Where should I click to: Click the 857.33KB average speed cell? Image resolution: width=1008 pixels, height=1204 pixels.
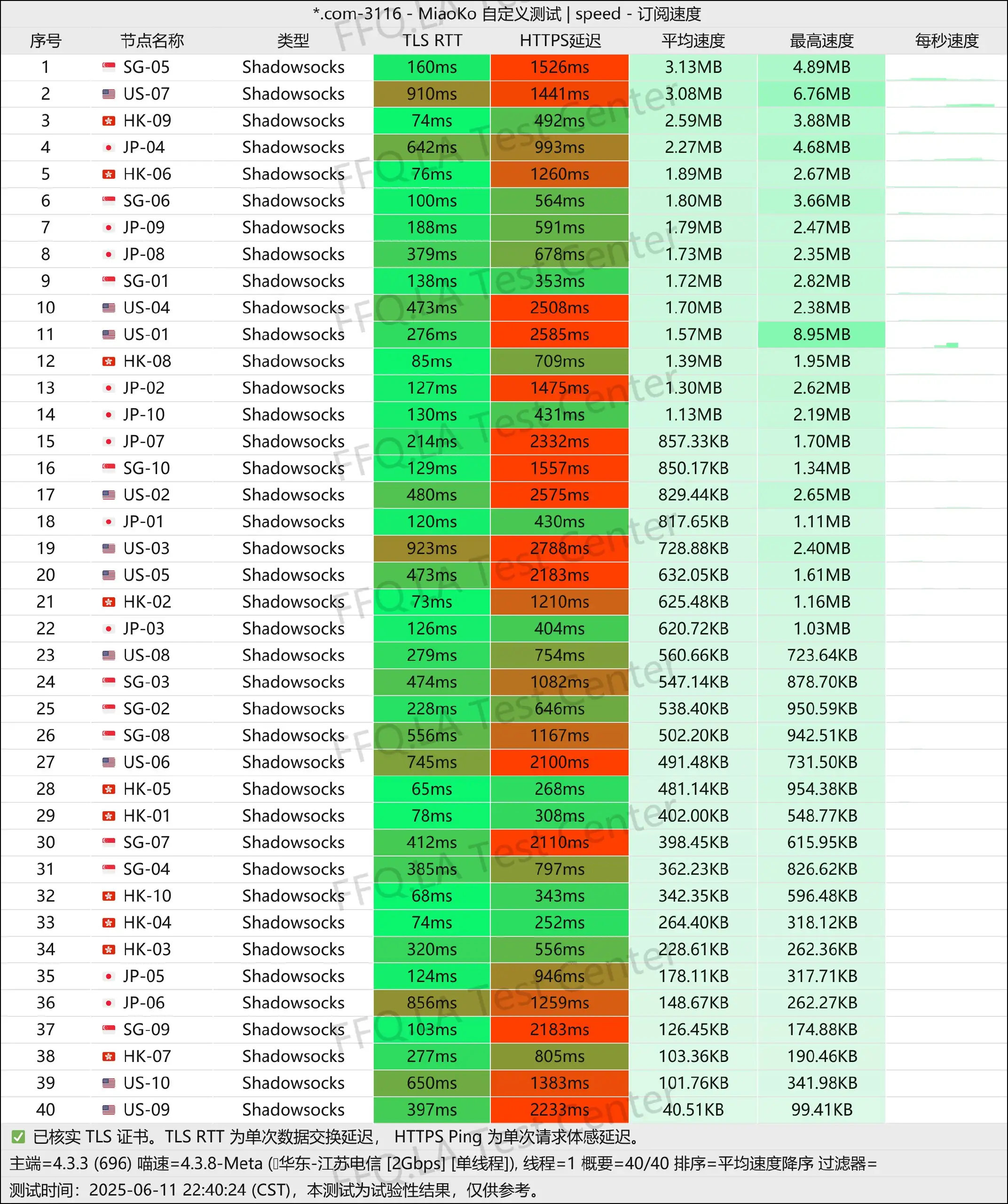click(x=693, y=442)
